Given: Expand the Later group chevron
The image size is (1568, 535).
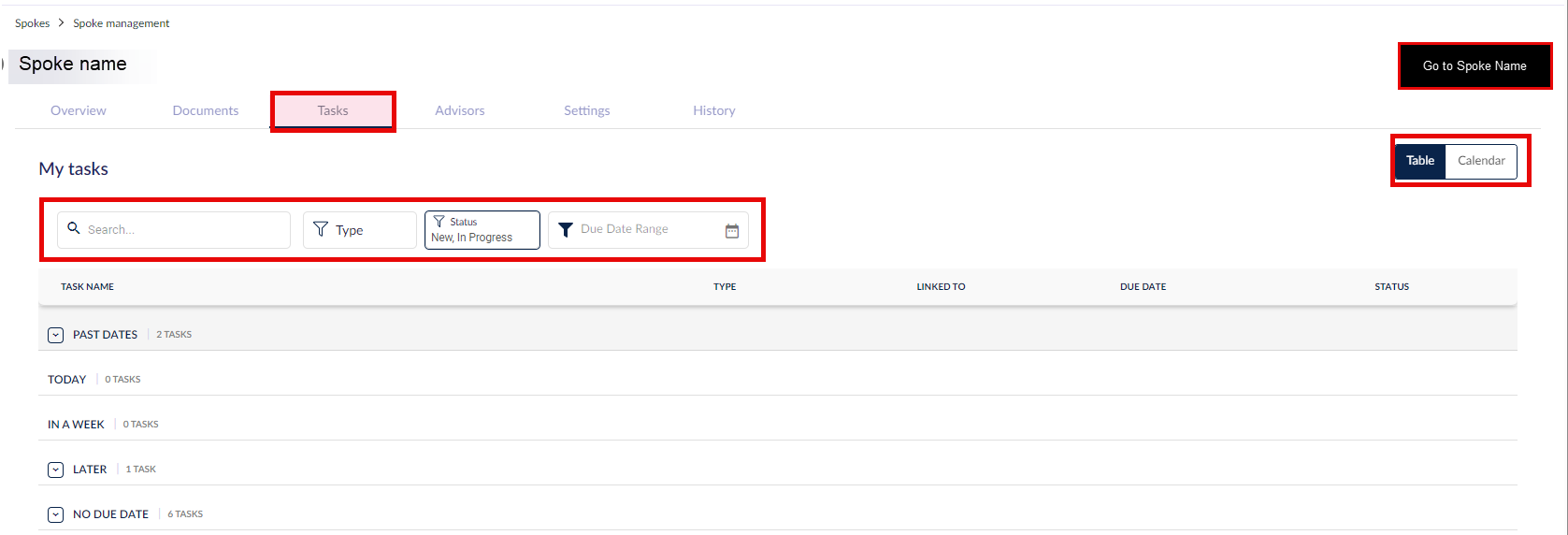Looking at the screenshot, I should [56, 470].
